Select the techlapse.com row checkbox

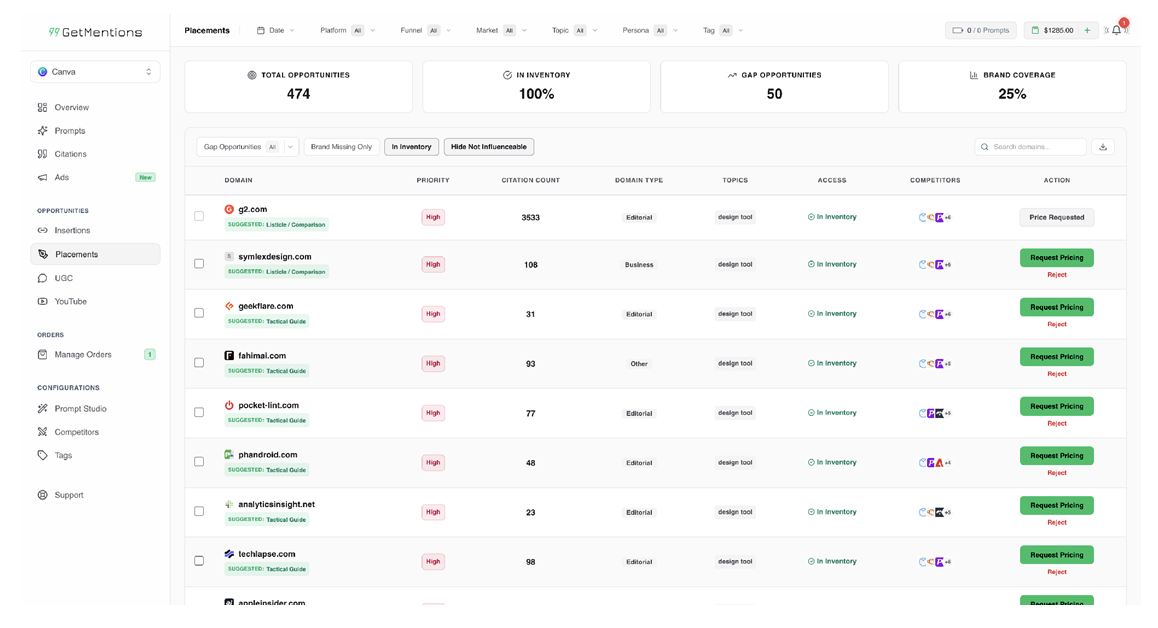tap(199, 561)
